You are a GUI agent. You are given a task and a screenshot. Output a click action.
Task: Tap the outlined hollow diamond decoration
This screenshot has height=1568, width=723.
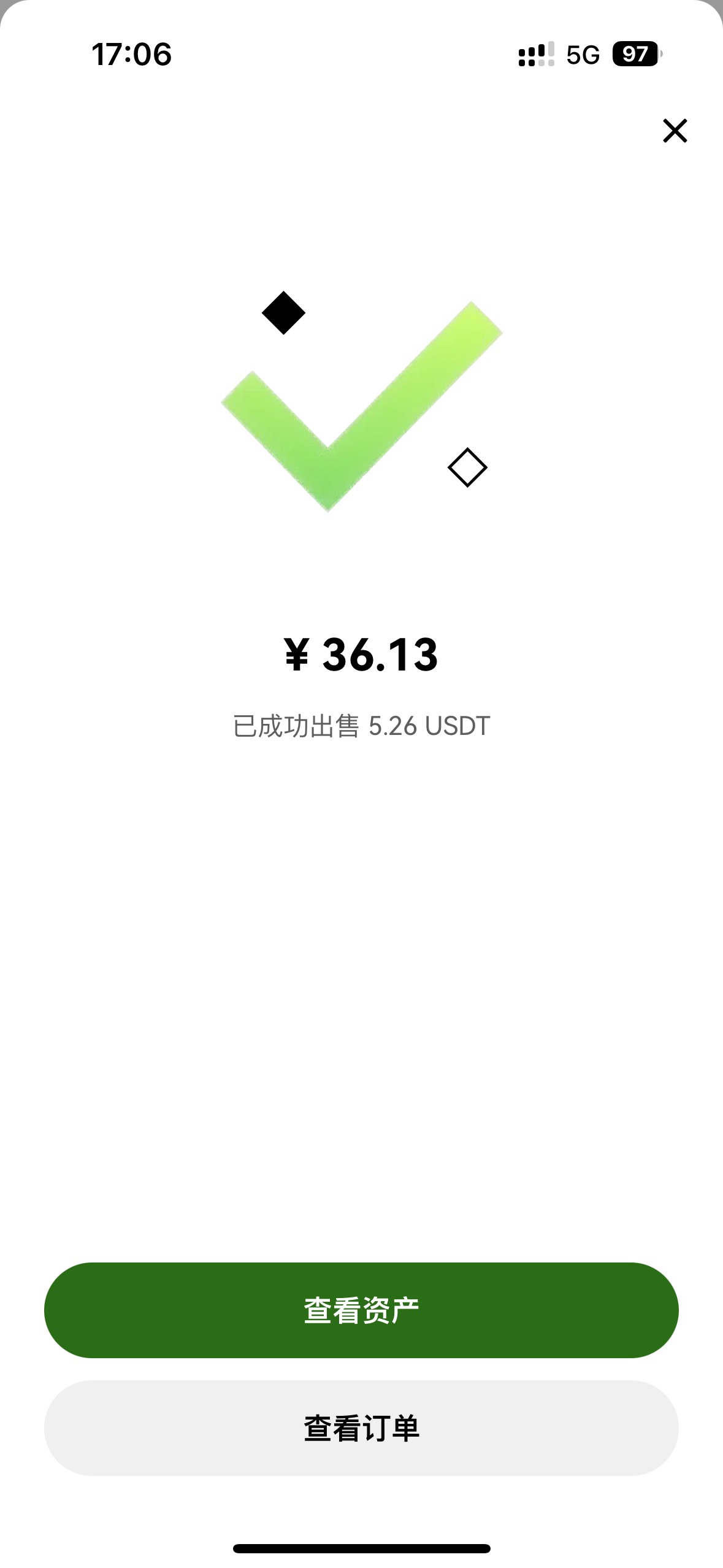(x=467, y=467)
